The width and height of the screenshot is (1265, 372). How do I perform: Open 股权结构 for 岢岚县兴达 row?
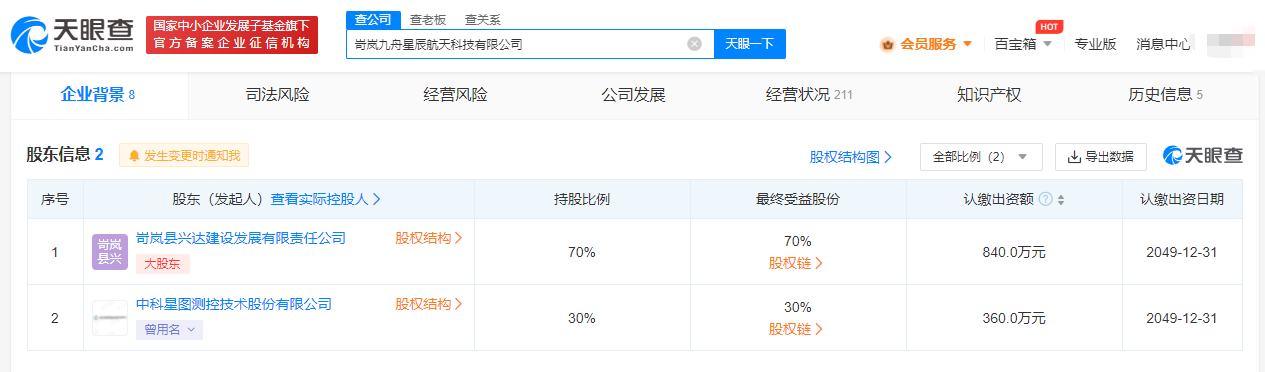tap(429, 238)
